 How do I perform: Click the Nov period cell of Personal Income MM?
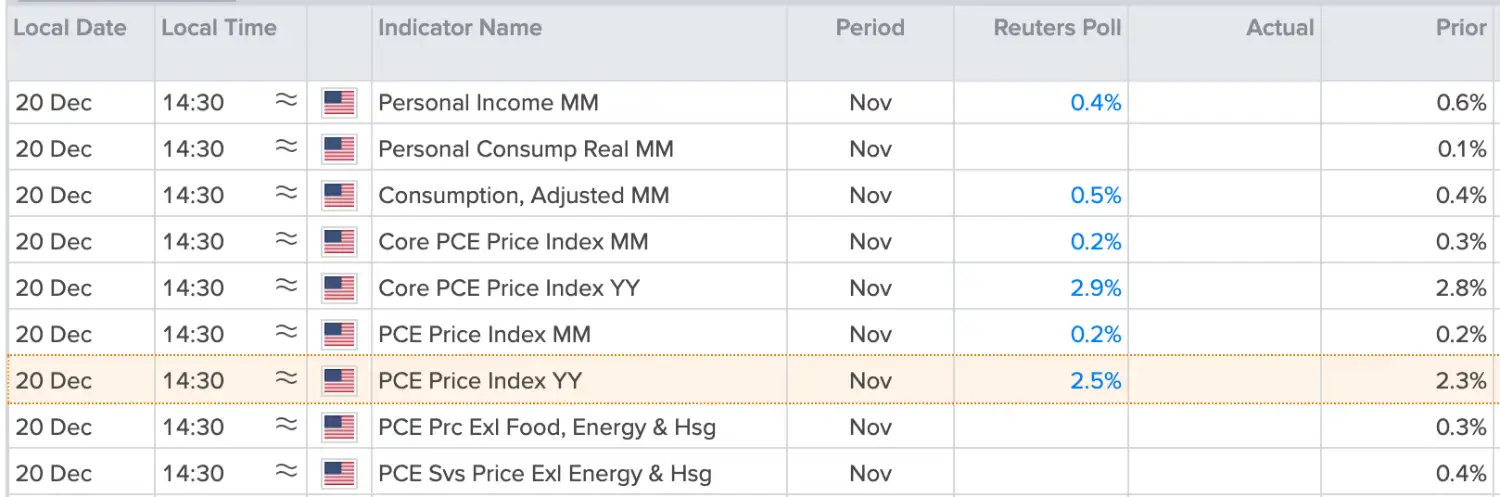point(870,103)
